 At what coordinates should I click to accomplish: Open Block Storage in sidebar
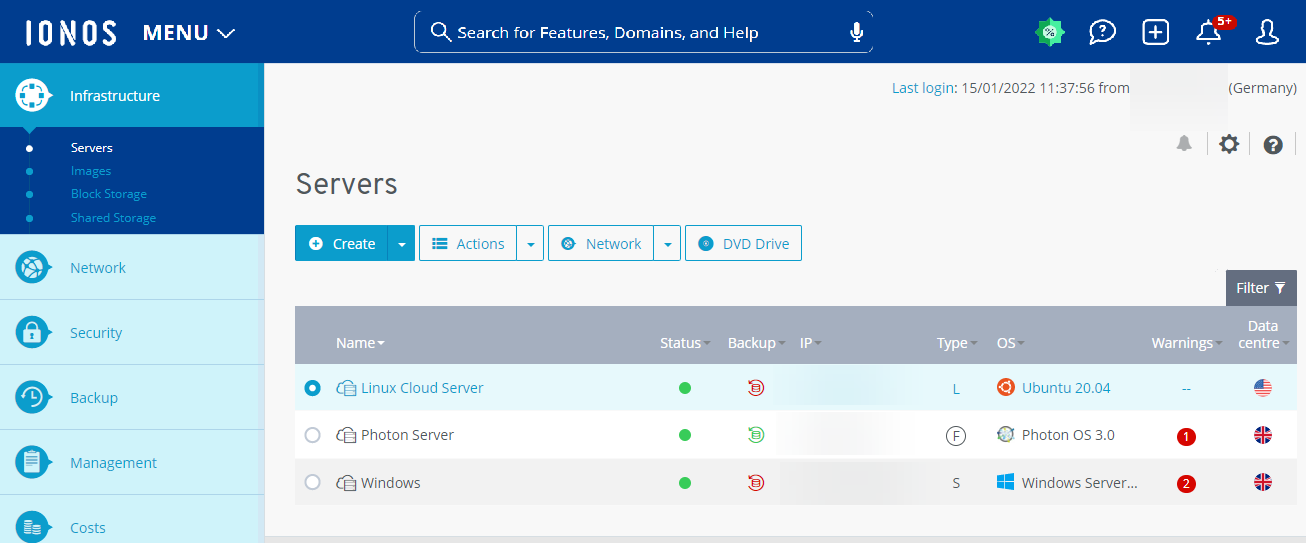[x=109, y=194]
